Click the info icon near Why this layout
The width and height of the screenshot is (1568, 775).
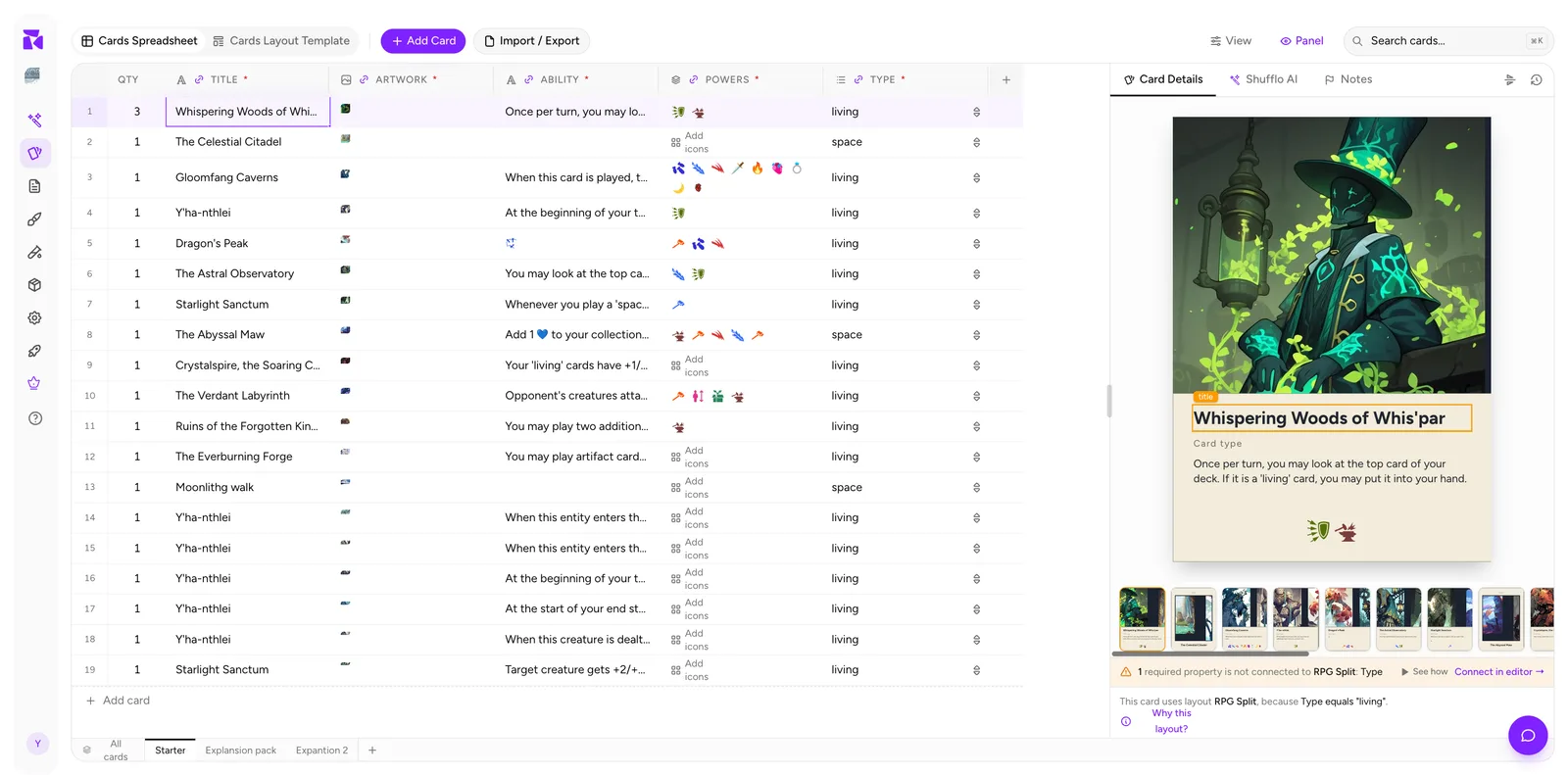coord(1126,721)
